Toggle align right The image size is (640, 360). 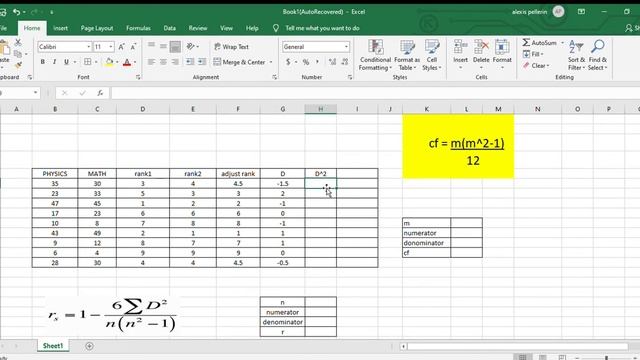pos(175,62)
